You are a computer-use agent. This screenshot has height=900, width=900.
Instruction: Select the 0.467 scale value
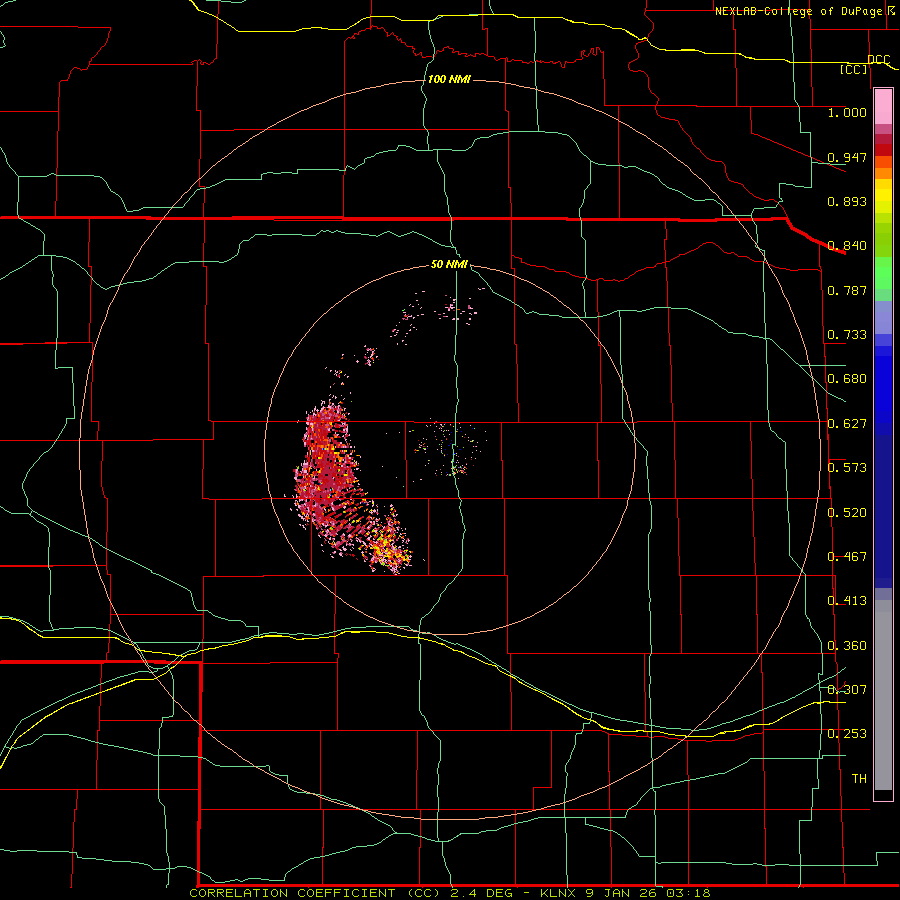coord(847,557)
